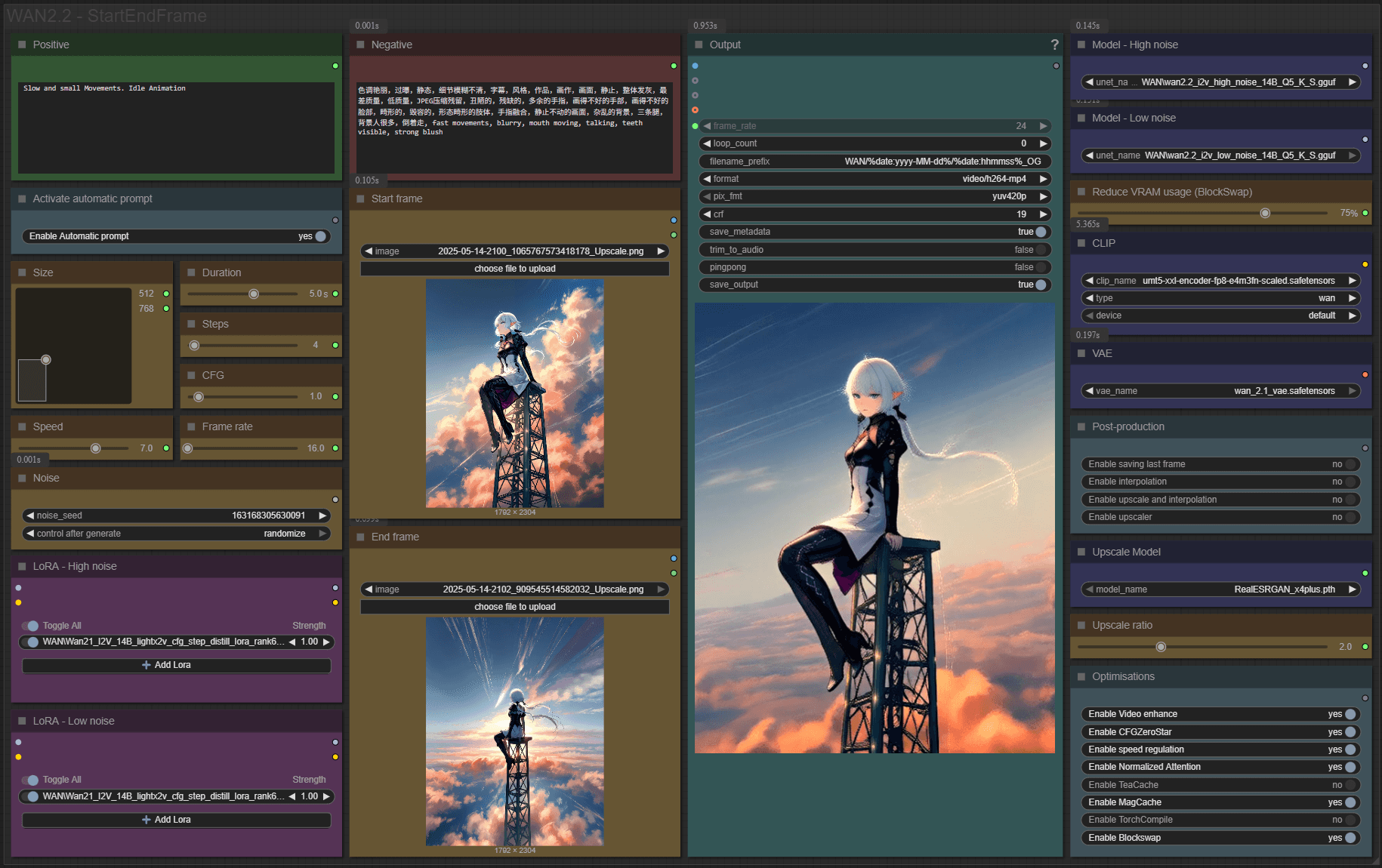Click the noise_seed value field

(x=177, y=516)
